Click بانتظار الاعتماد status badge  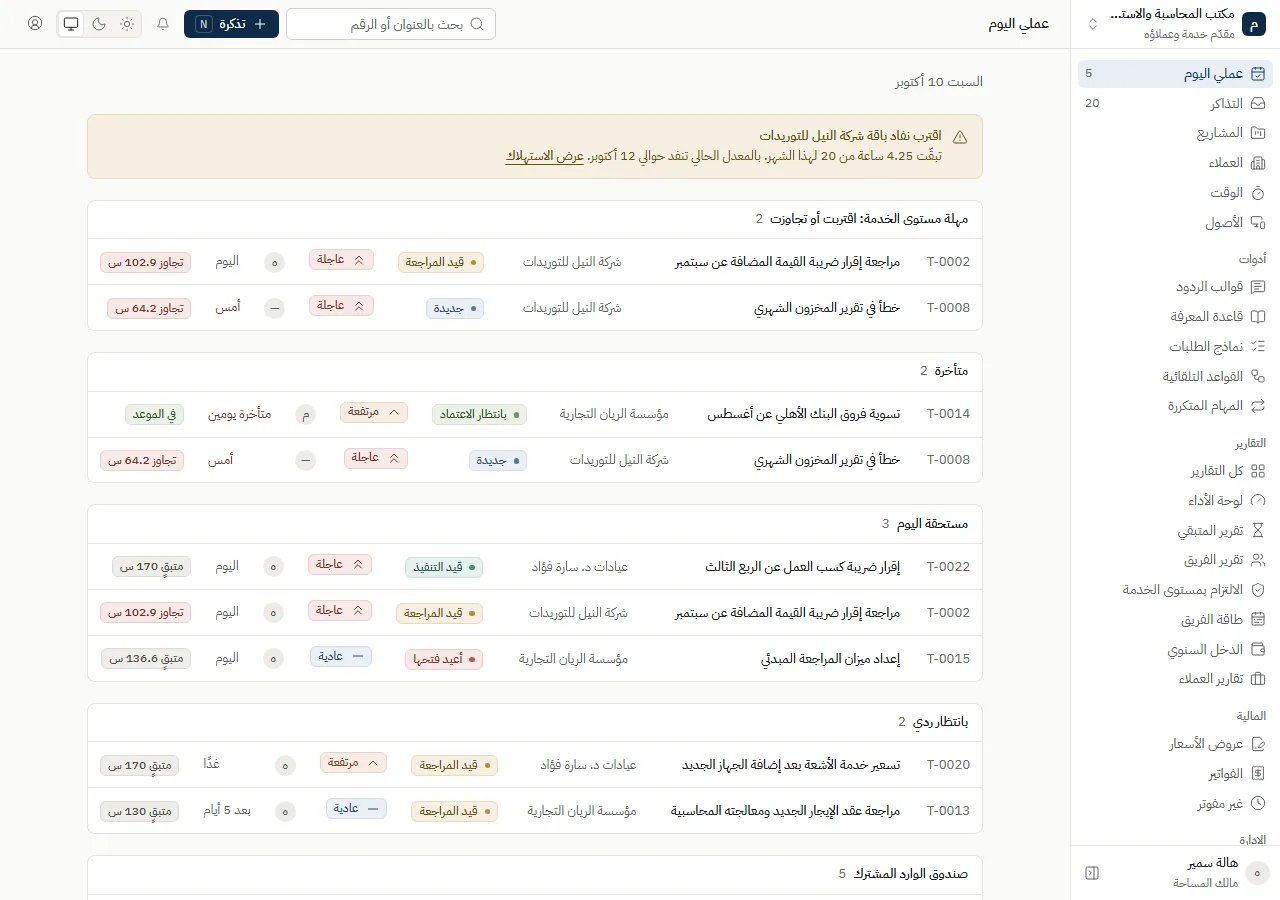tap(480, 414)
